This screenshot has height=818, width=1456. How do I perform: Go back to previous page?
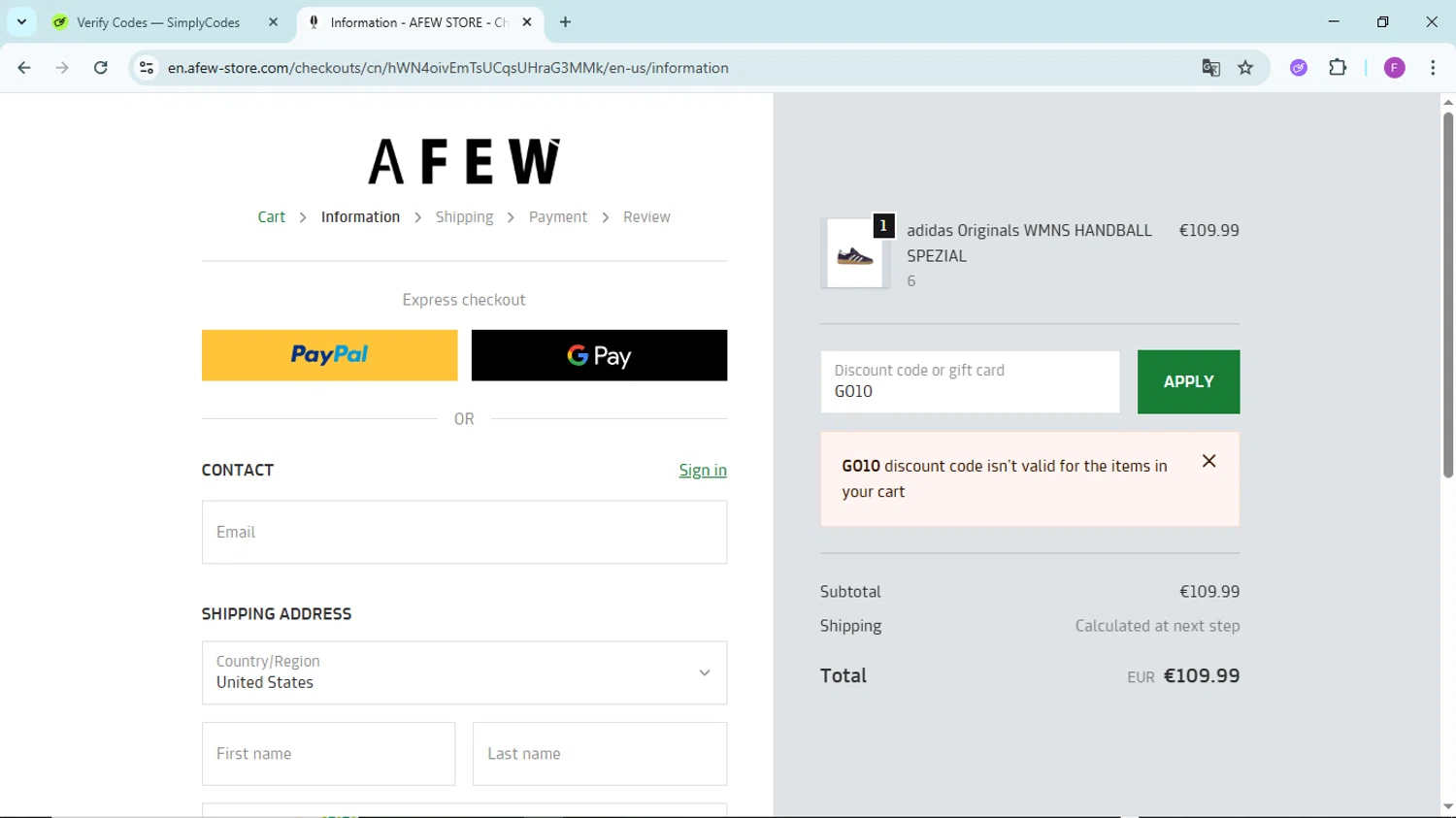pyautogui.click(x=24, y=68)
